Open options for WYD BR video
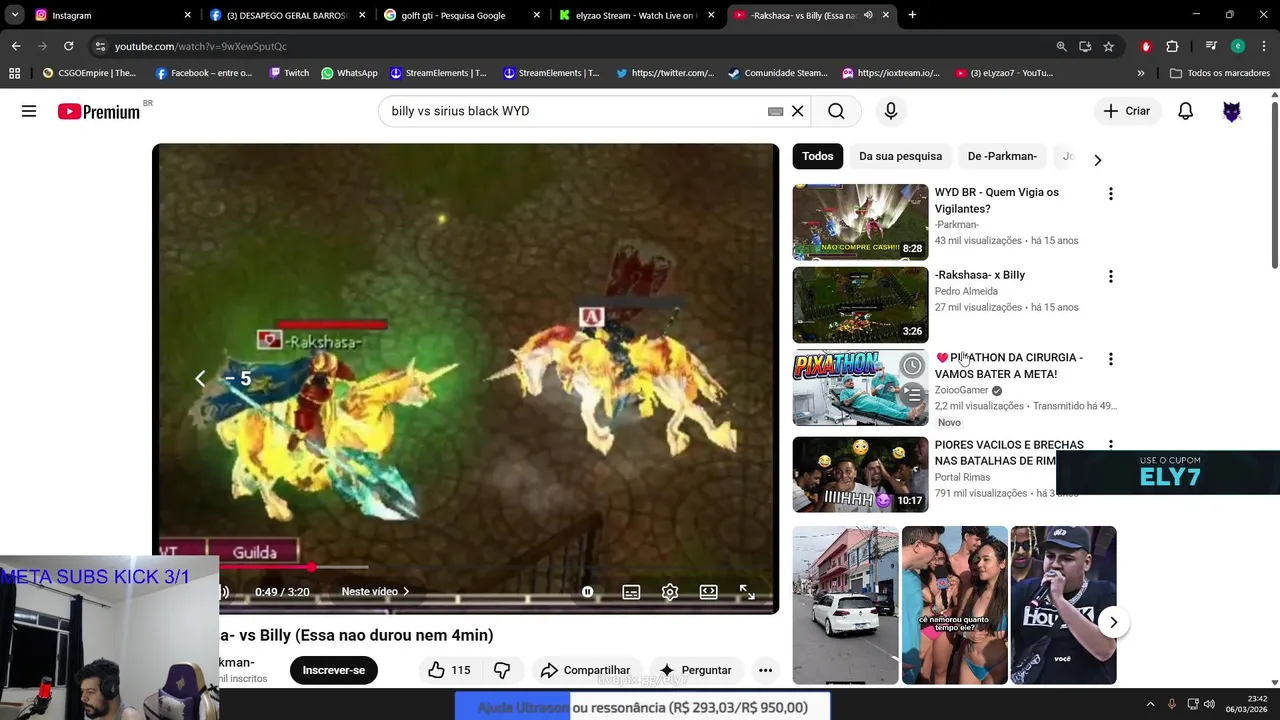 (x=1110, y=194)
